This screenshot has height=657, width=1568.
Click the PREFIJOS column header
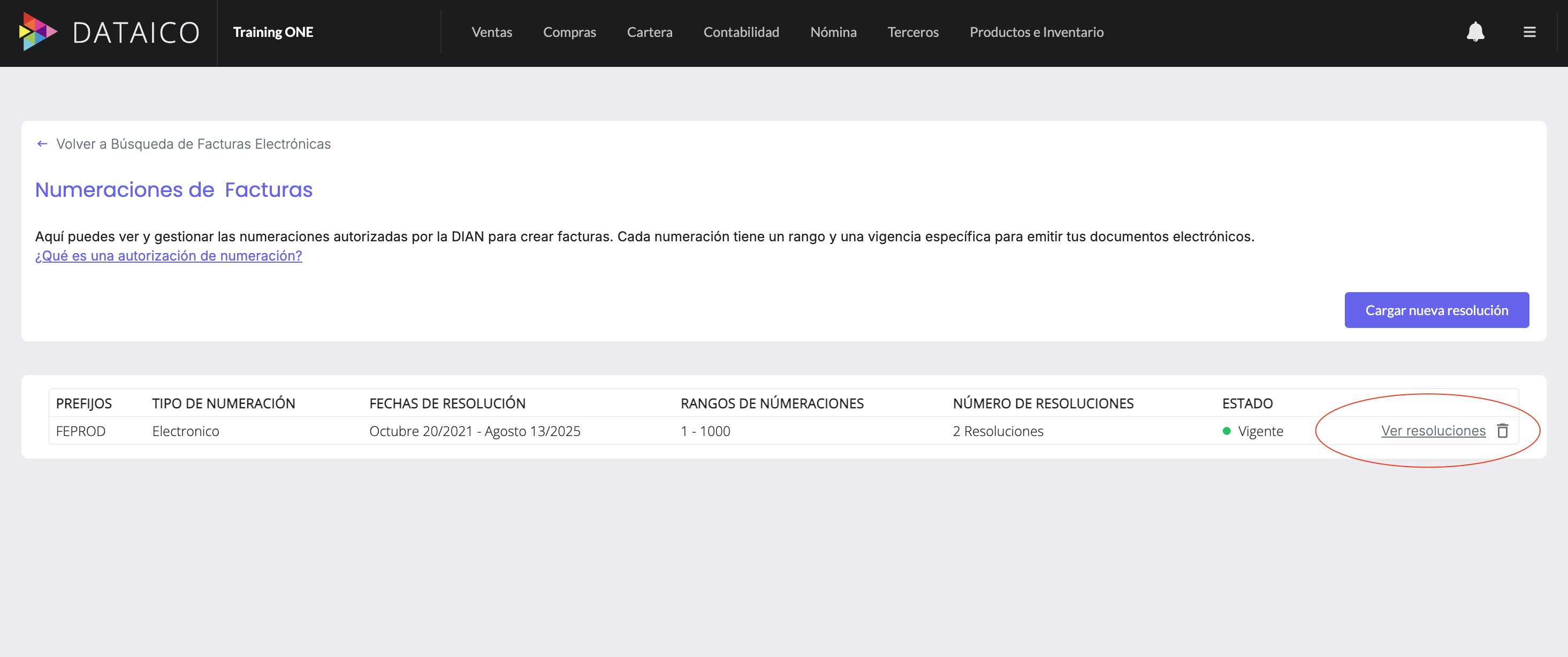[84, 403]
